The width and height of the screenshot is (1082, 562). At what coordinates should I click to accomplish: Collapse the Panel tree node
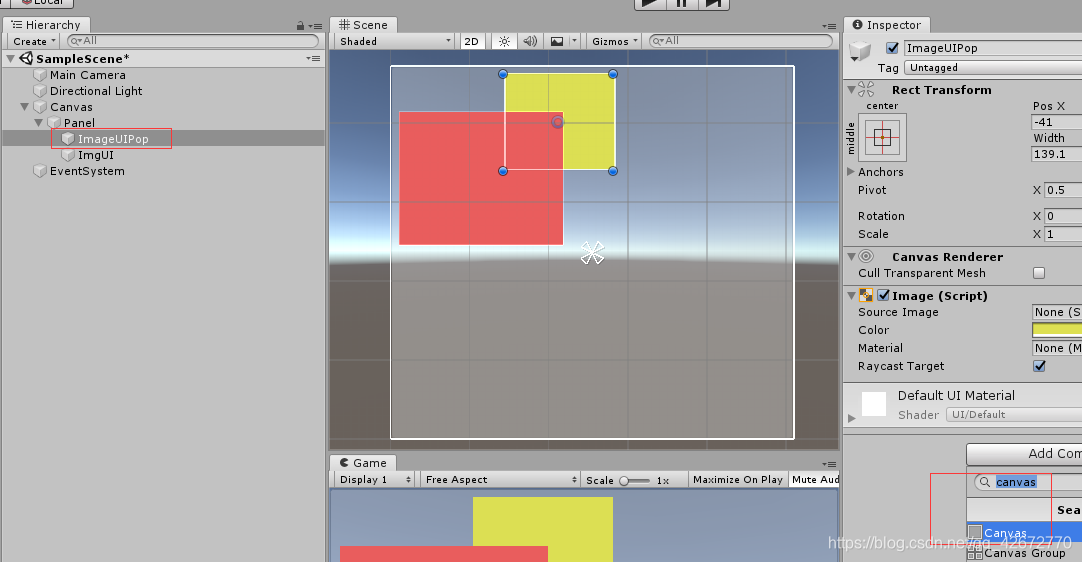39,123
